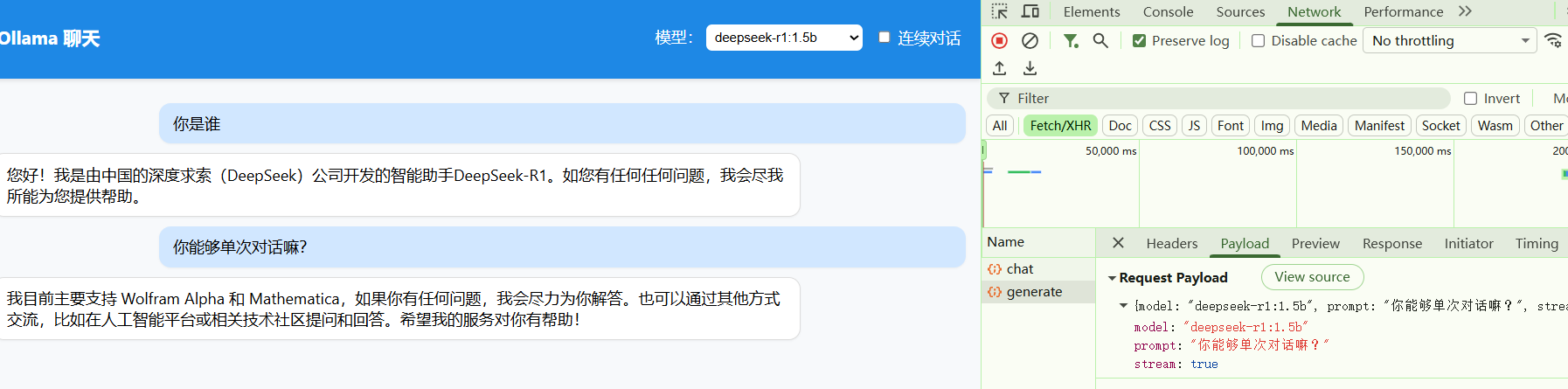Toggle the device toolbar icon
This screenshot has height=389, width=1568.
[x=1030, y=11]
